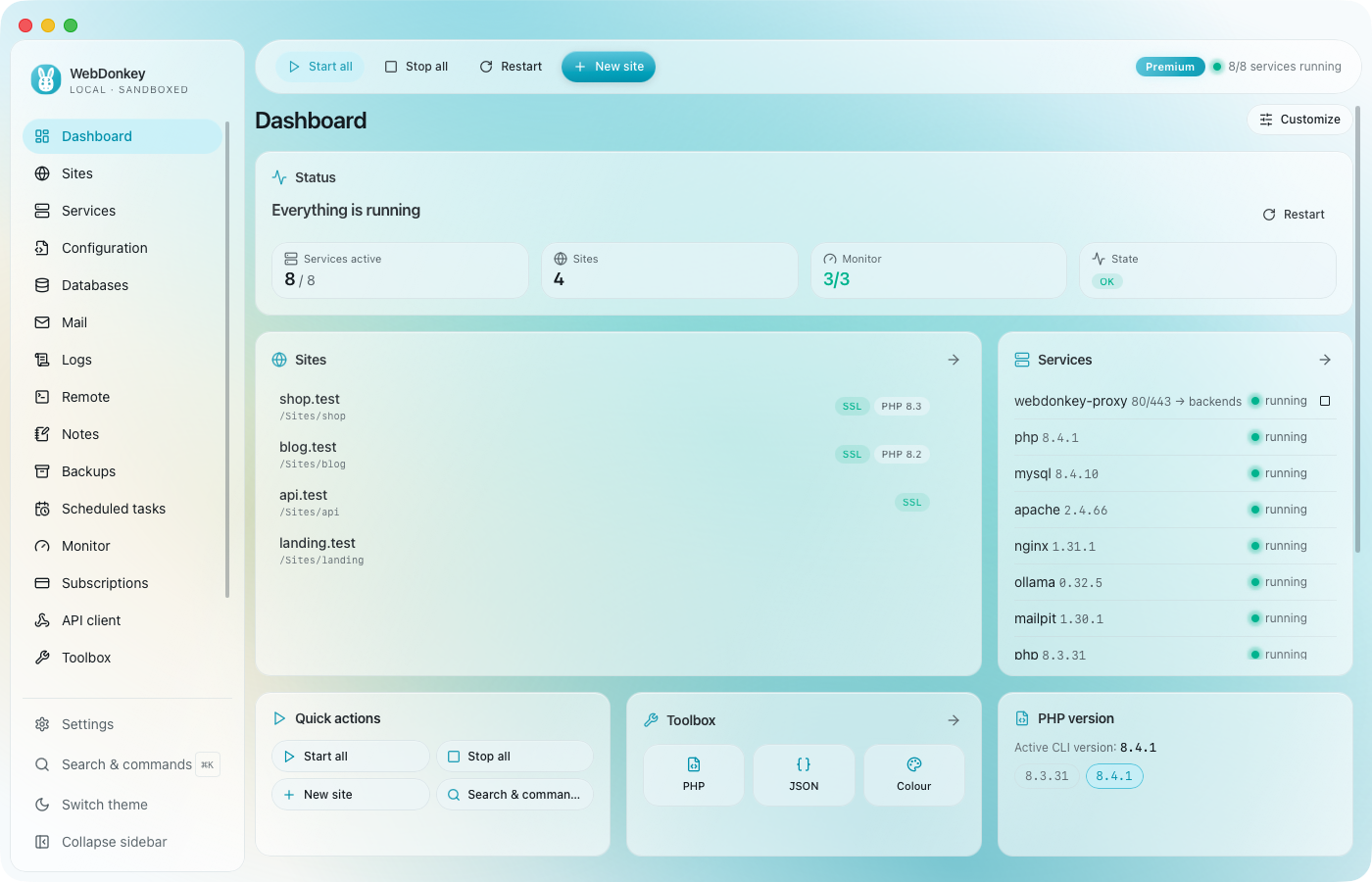Viewport: 1372px width, 882px height.
Task: Open Mail in the sidebar
Action: (122, 322)
